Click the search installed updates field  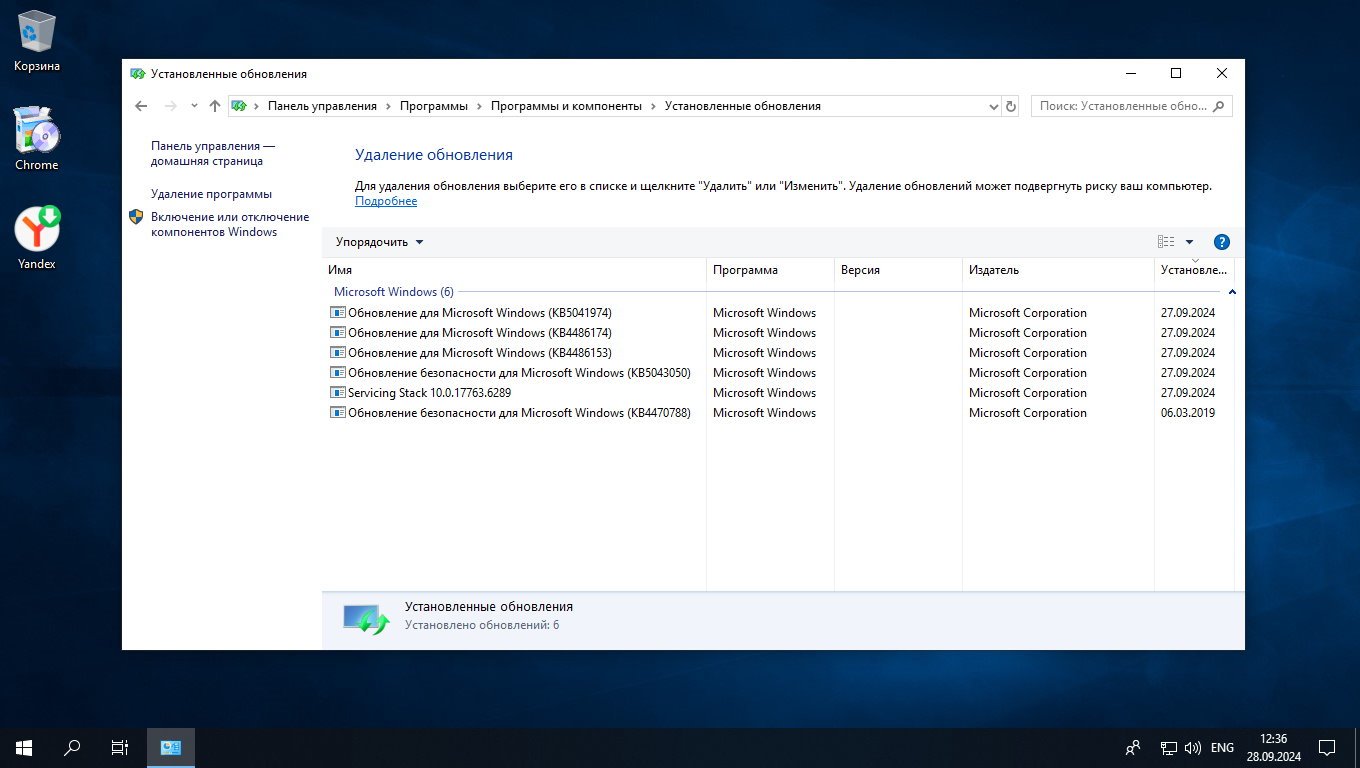(1122, 106)
